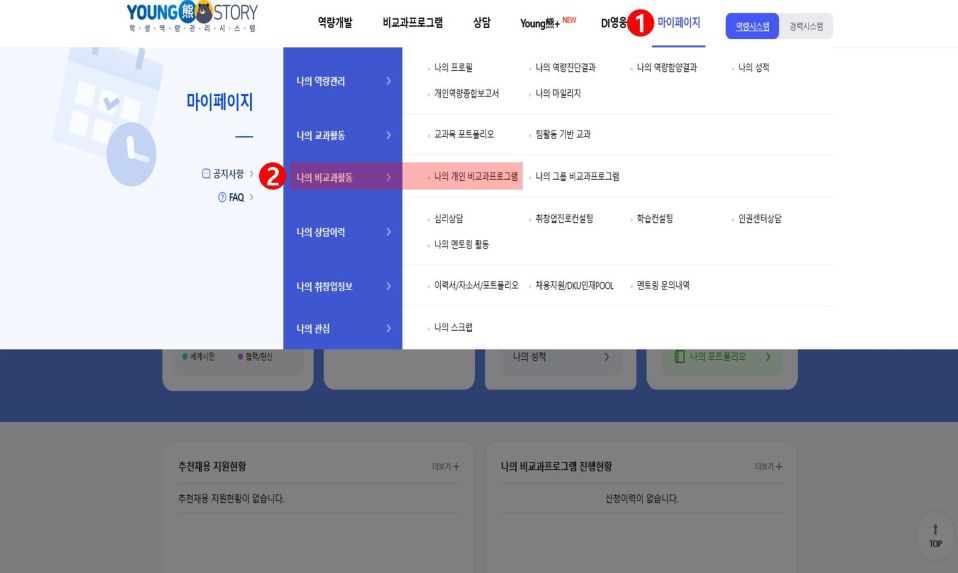Open 나의 그룹 비교과프로그램

coord(577,177)
